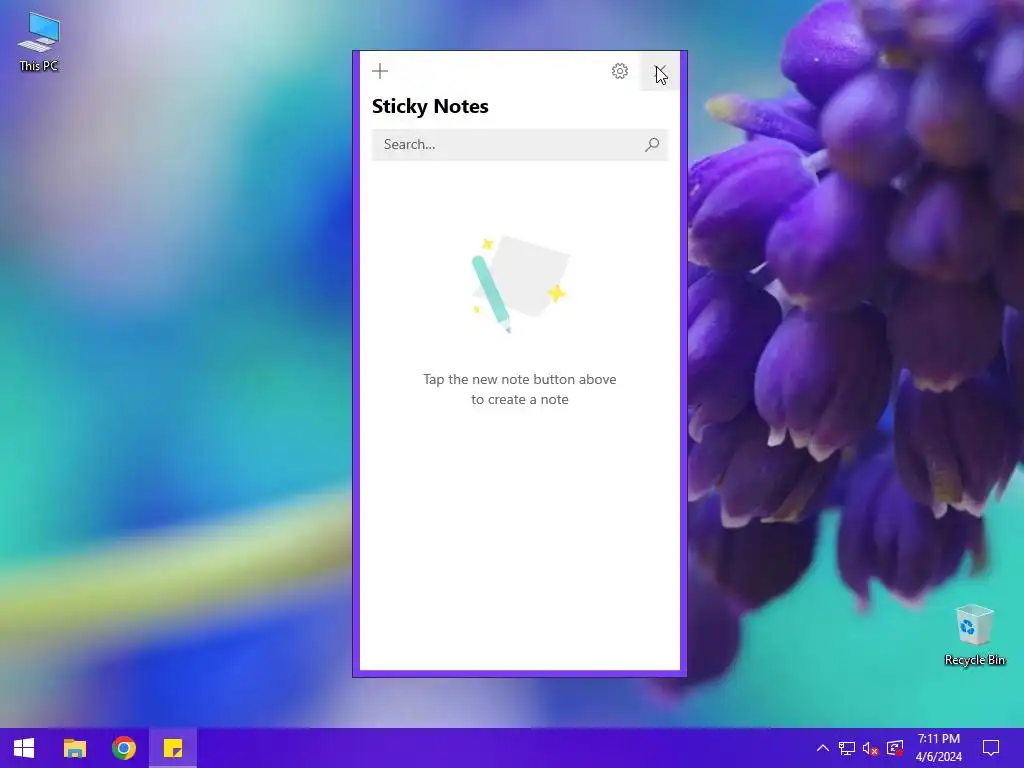Click the Sticky Notes heading
The width and height of the screenshot is (1024, 768).
point(430,106)
